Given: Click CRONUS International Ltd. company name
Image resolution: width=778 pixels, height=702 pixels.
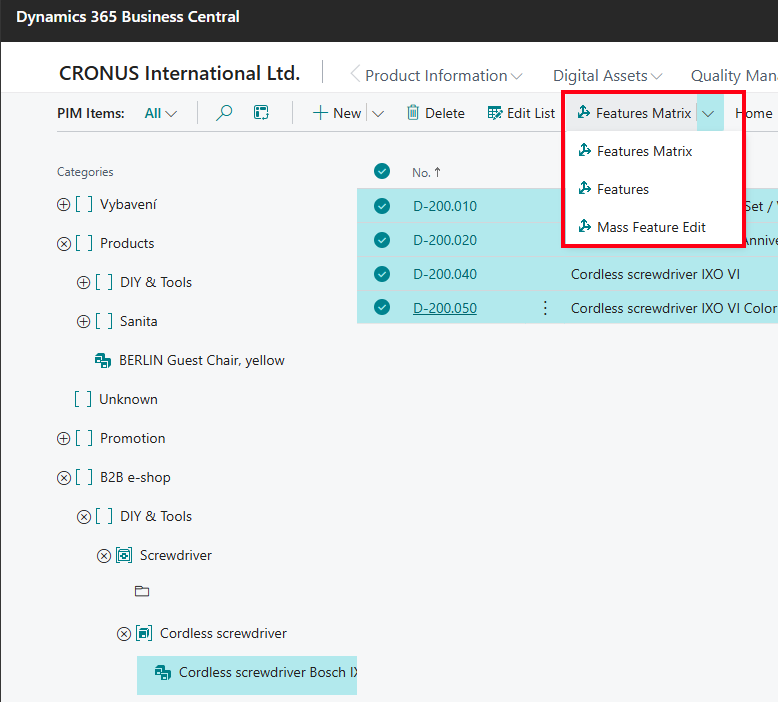Looking at the screenshot, I should coord(180,73).
